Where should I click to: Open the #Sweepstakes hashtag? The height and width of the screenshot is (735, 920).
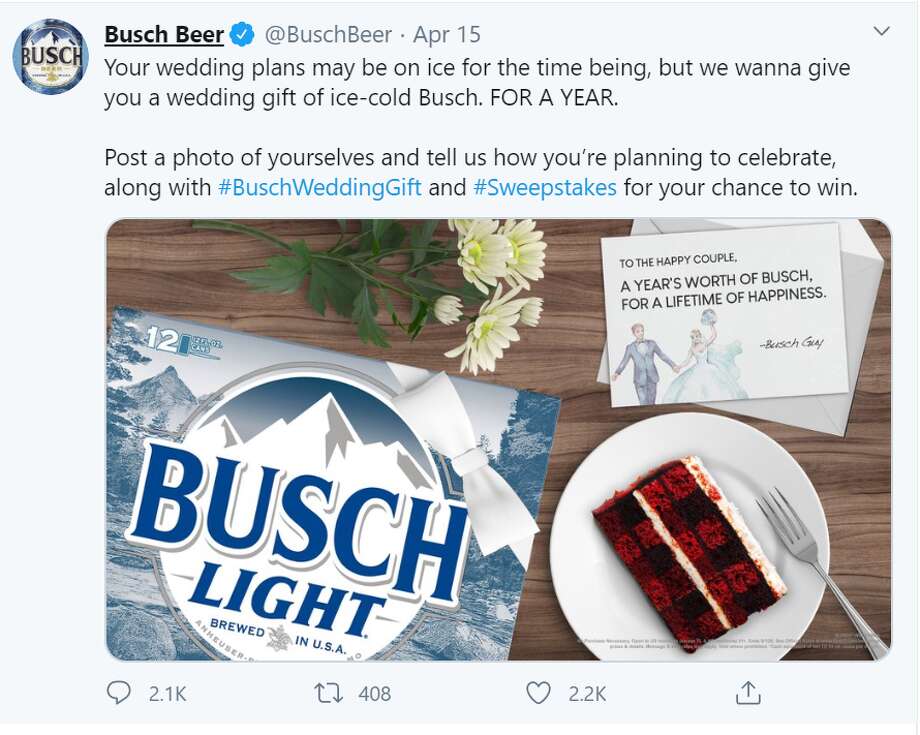click(x=544, y=187)
